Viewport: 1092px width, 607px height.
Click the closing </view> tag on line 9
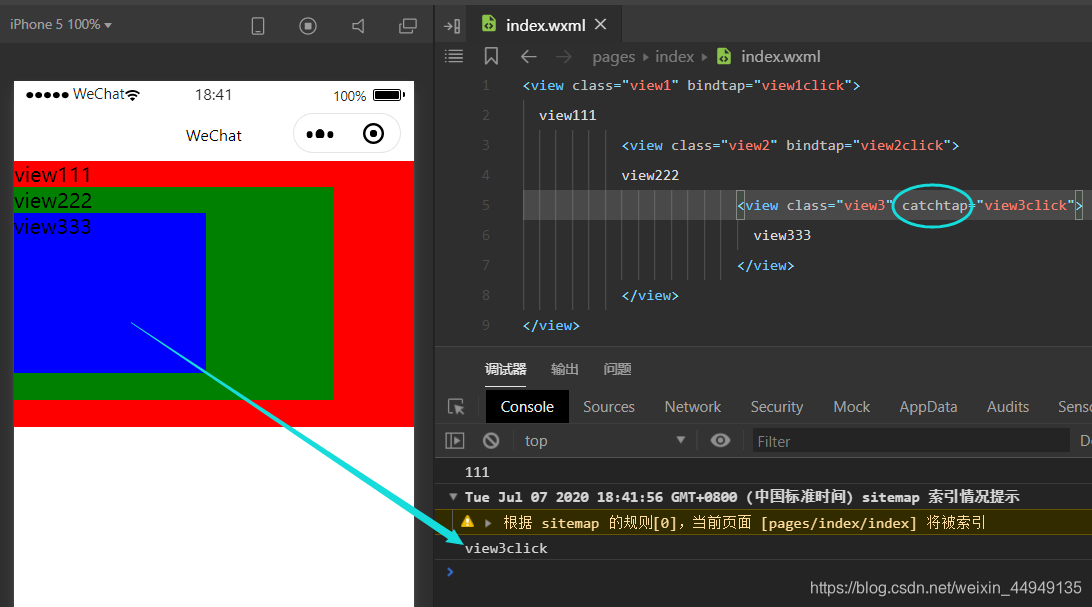pyautogui.click(x=551, y=325)
